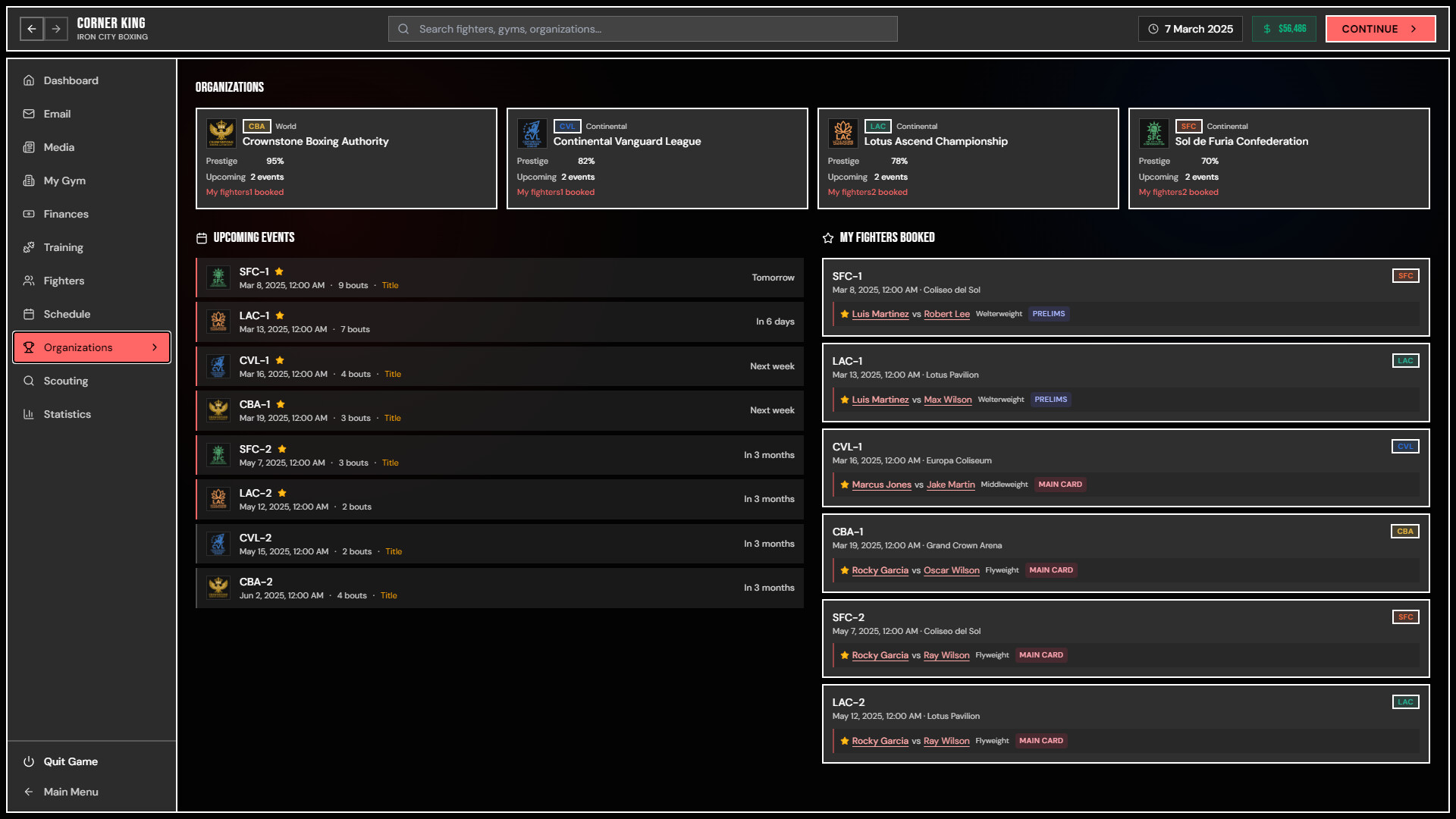Screen dimensions: 1456x819
Task: View Statistics from the sidebar
Action: click(x=67, y=414)
